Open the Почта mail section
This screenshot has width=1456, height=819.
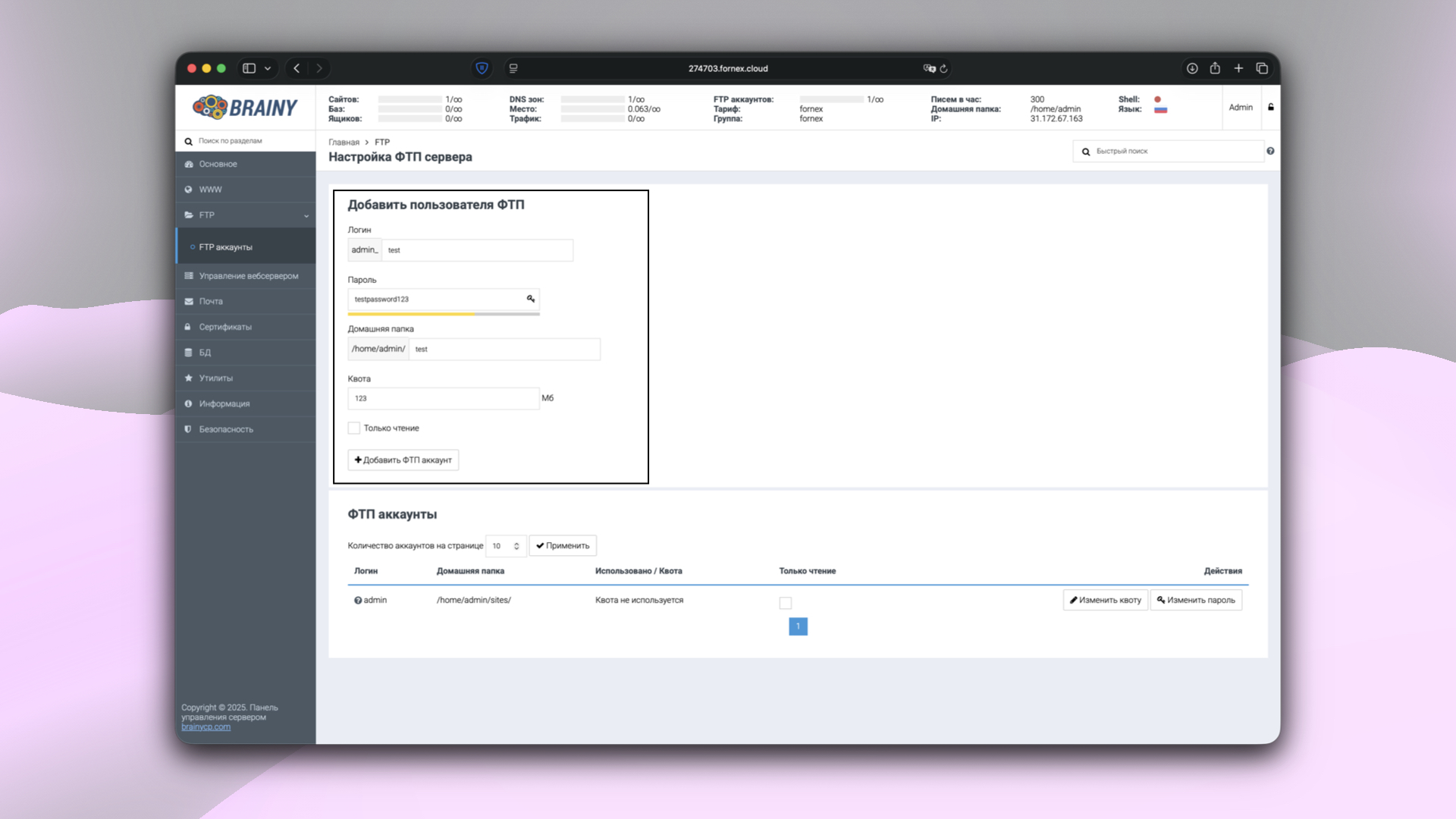pos(212,301)
